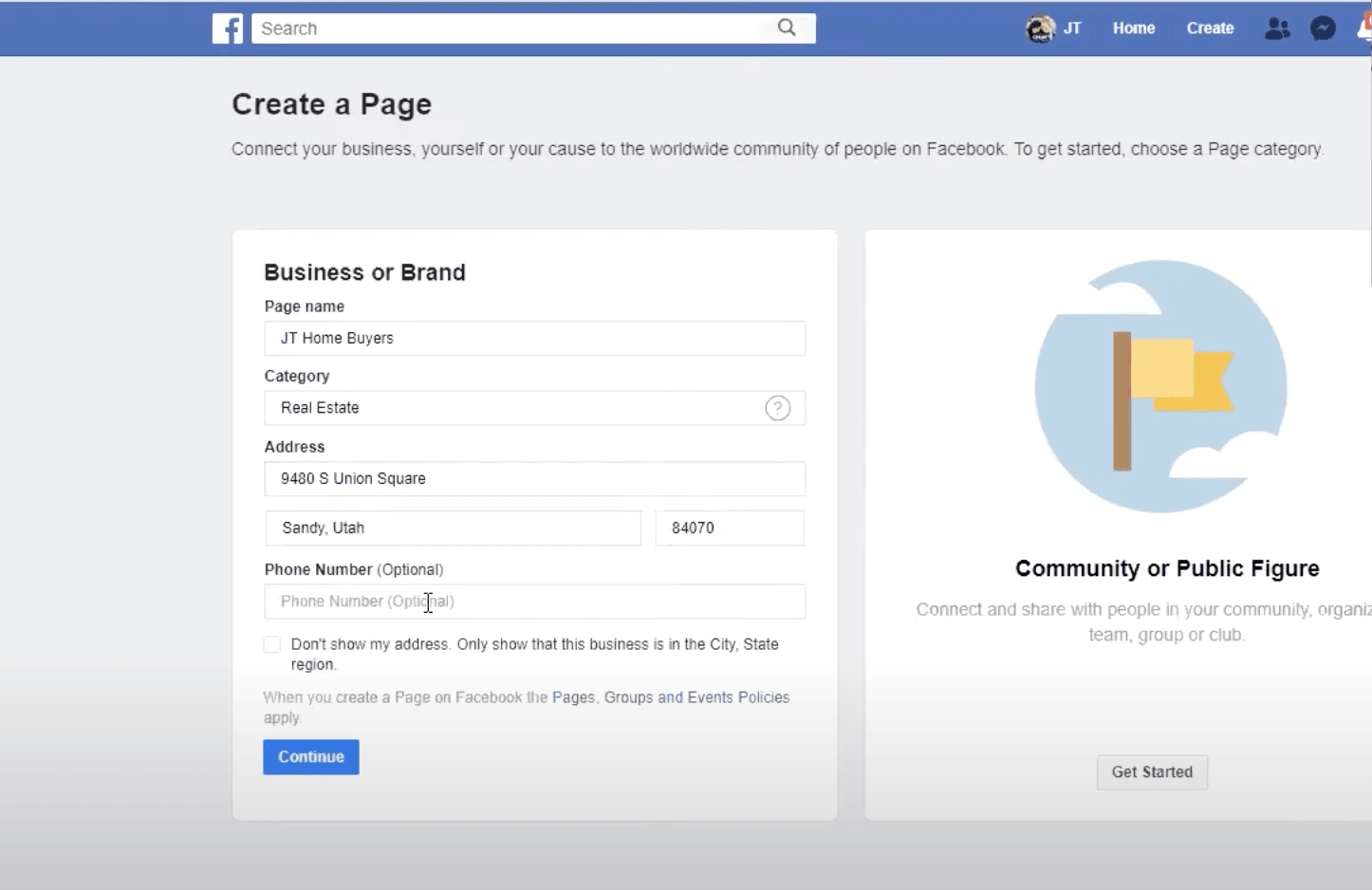1372x890 pixels.
Task: Click the Category field Real Estate
Action: coord(535,408)
